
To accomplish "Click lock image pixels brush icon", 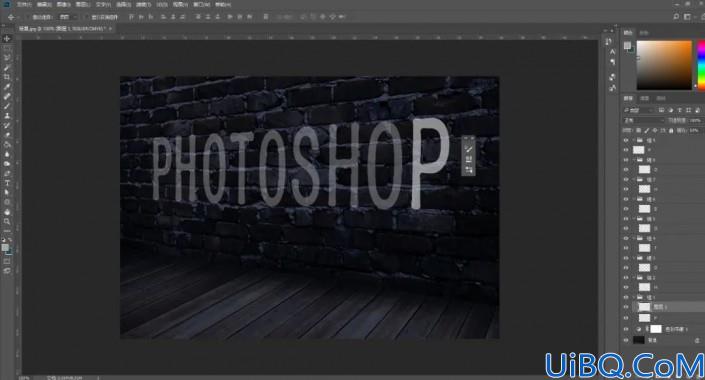I will coord(647,130).
